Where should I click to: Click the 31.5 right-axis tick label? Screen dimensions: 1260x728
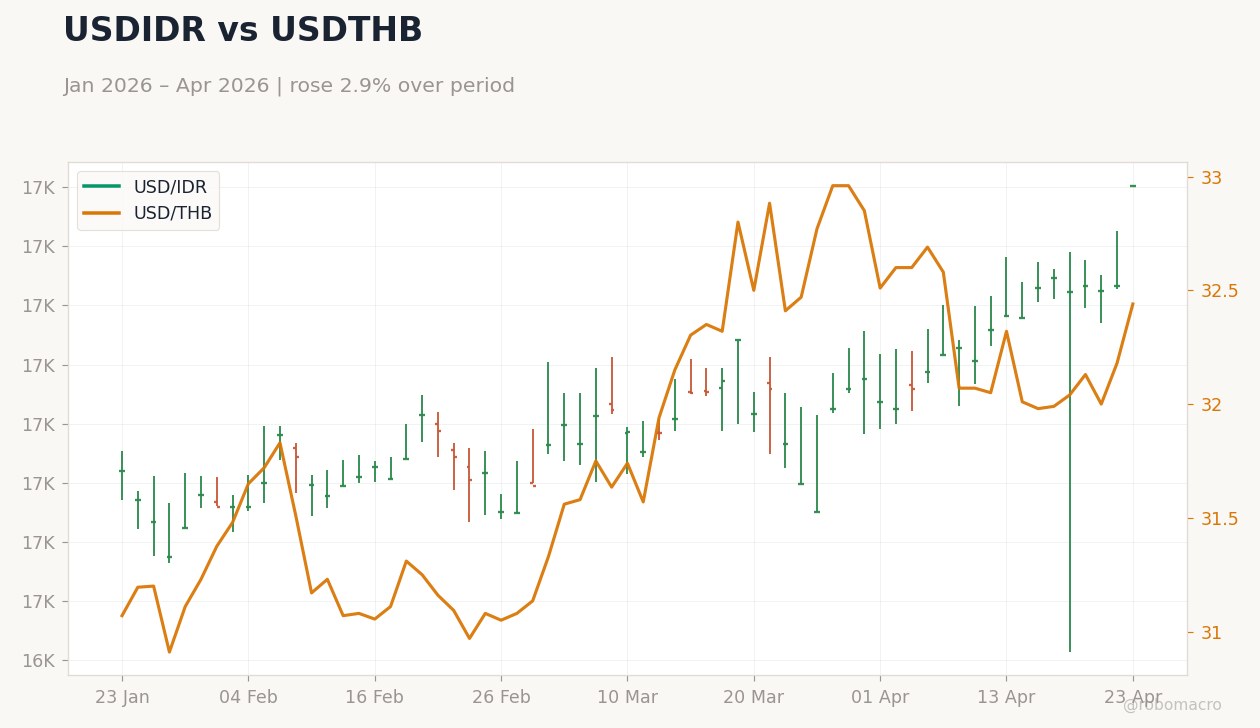[x=1219, y=518]
